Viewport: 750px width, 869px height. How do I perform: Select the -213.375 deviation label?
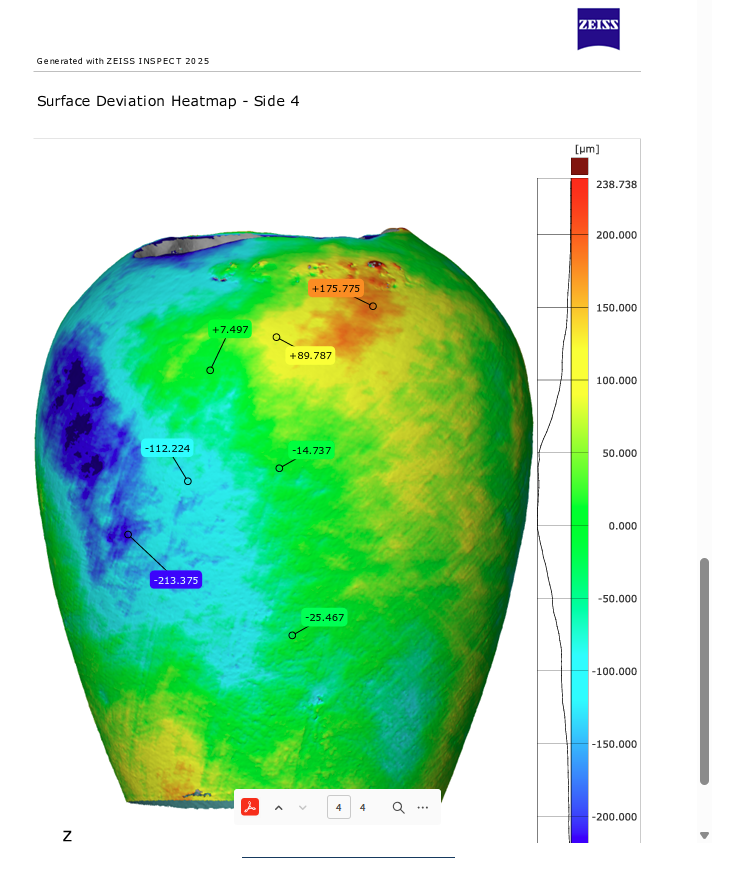point(176,580)
